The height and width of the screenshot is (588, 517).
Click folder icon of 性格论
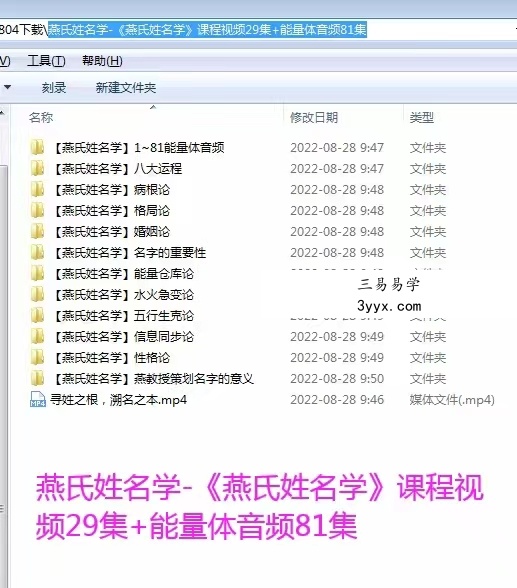(37, 357)
